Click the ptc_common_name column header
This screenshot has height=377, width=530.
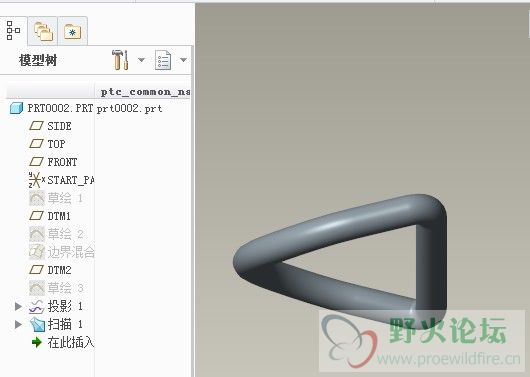point(145,92)
